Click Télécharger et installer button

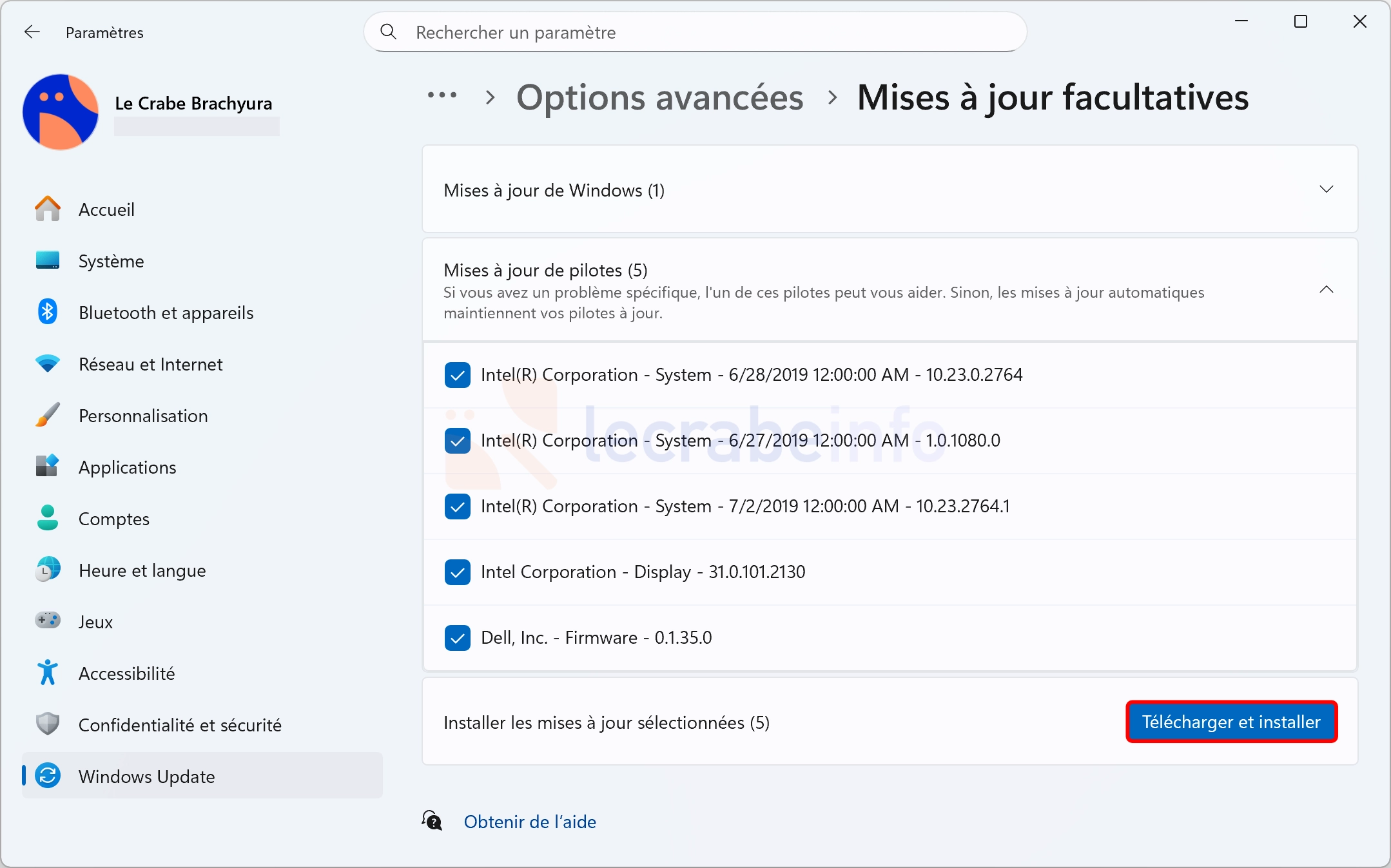coord(1231,722)
